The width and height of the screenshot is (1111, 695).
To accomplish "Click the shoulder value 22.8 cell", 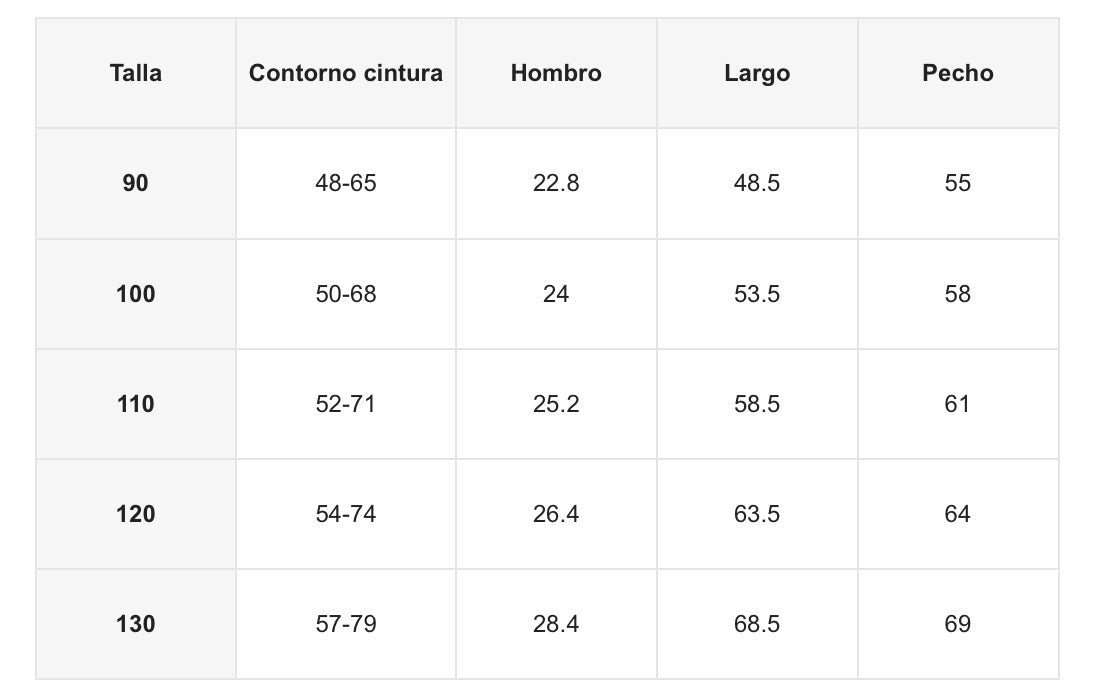I will coord(556,183).
